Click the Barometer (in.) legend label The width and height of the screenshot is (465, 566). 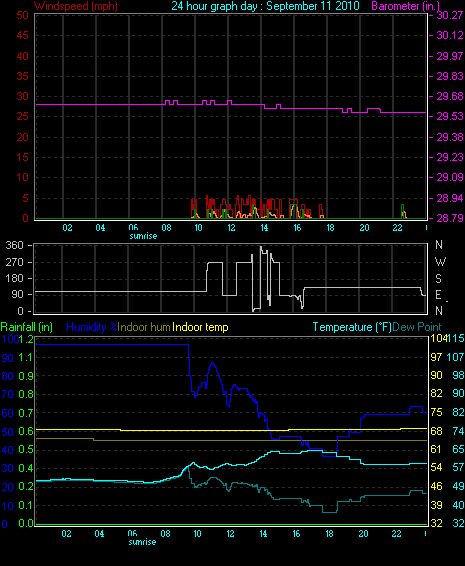click(x=406, y=6)
